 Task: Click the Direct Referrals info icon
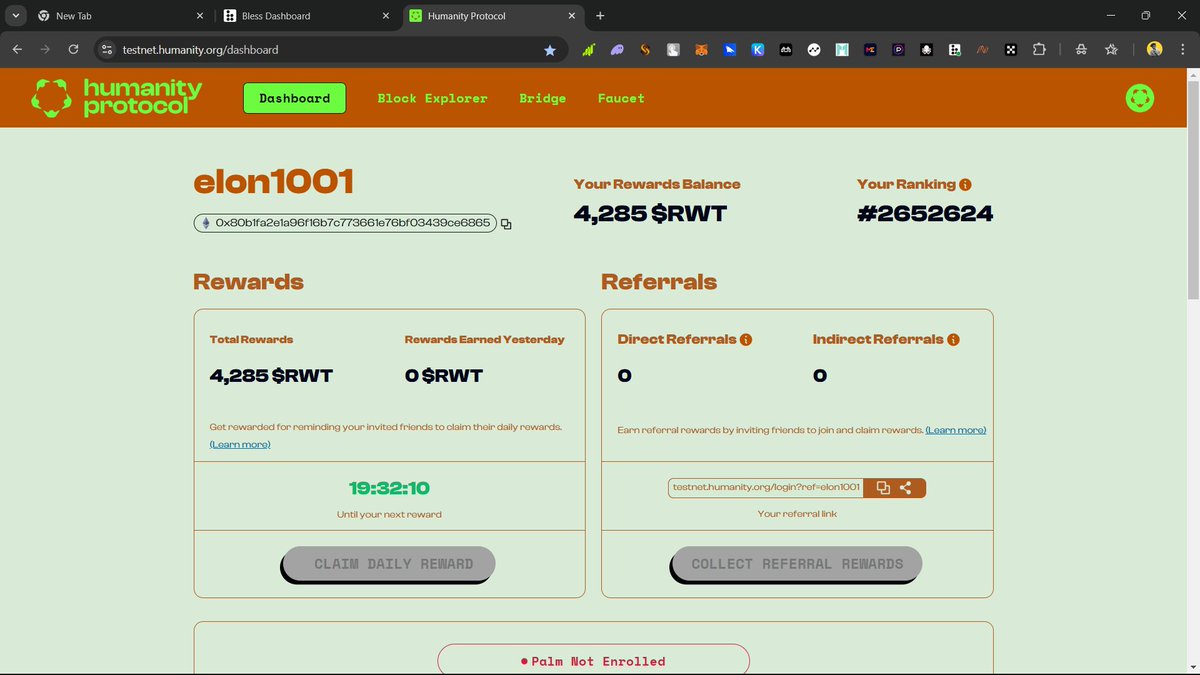point(746,340)
